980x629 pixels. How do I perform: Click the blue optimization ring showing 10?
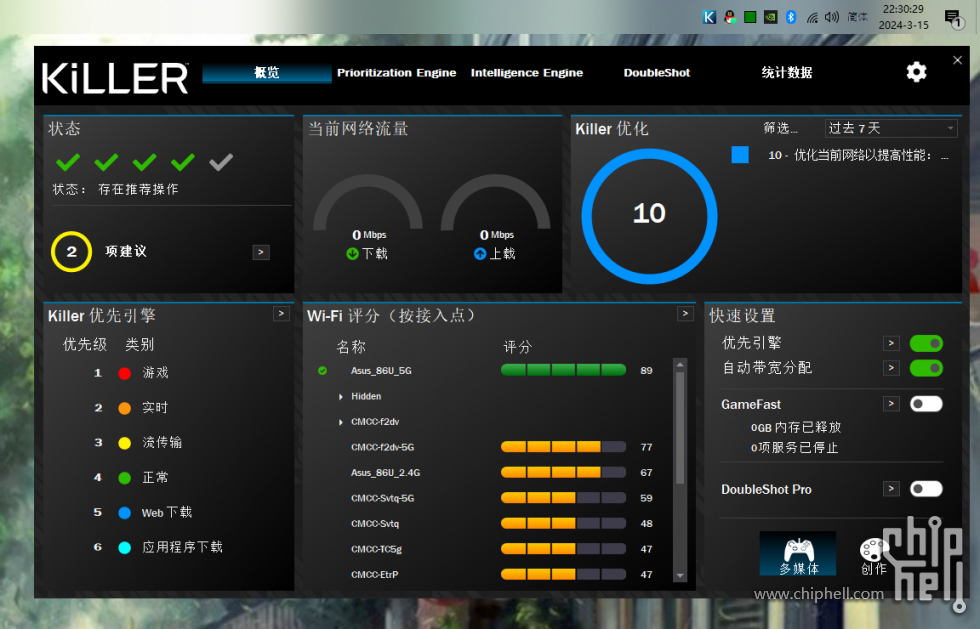[649, 216]
